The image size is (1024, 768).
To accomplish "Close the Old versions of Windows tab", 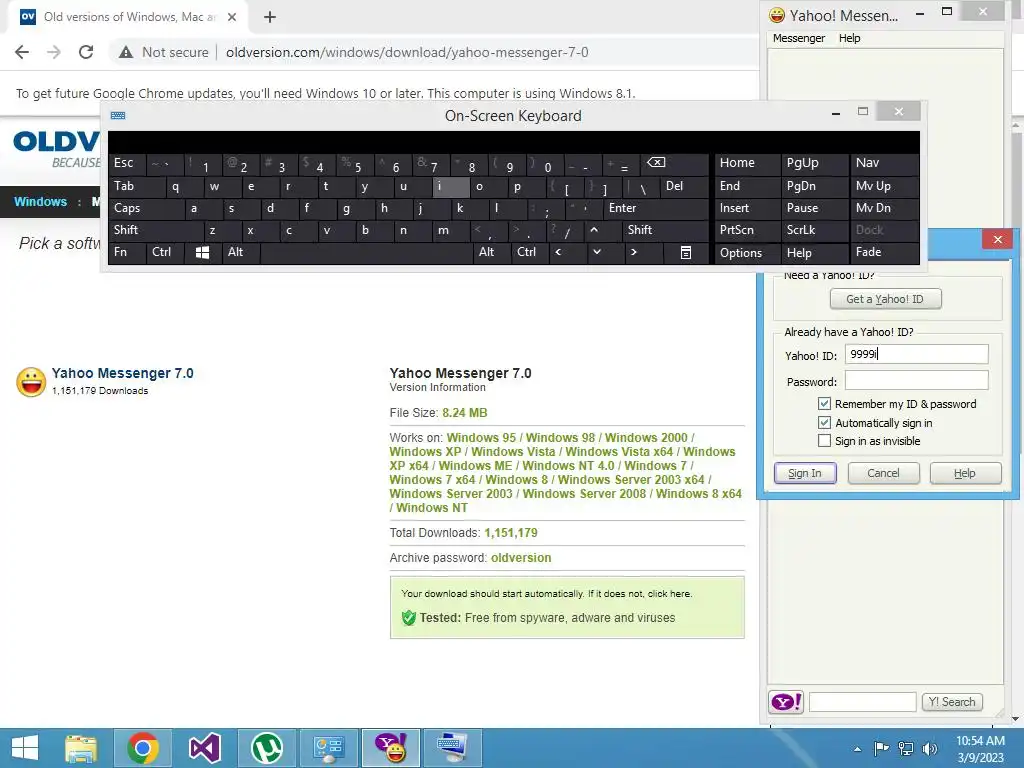I will (232, 17).
